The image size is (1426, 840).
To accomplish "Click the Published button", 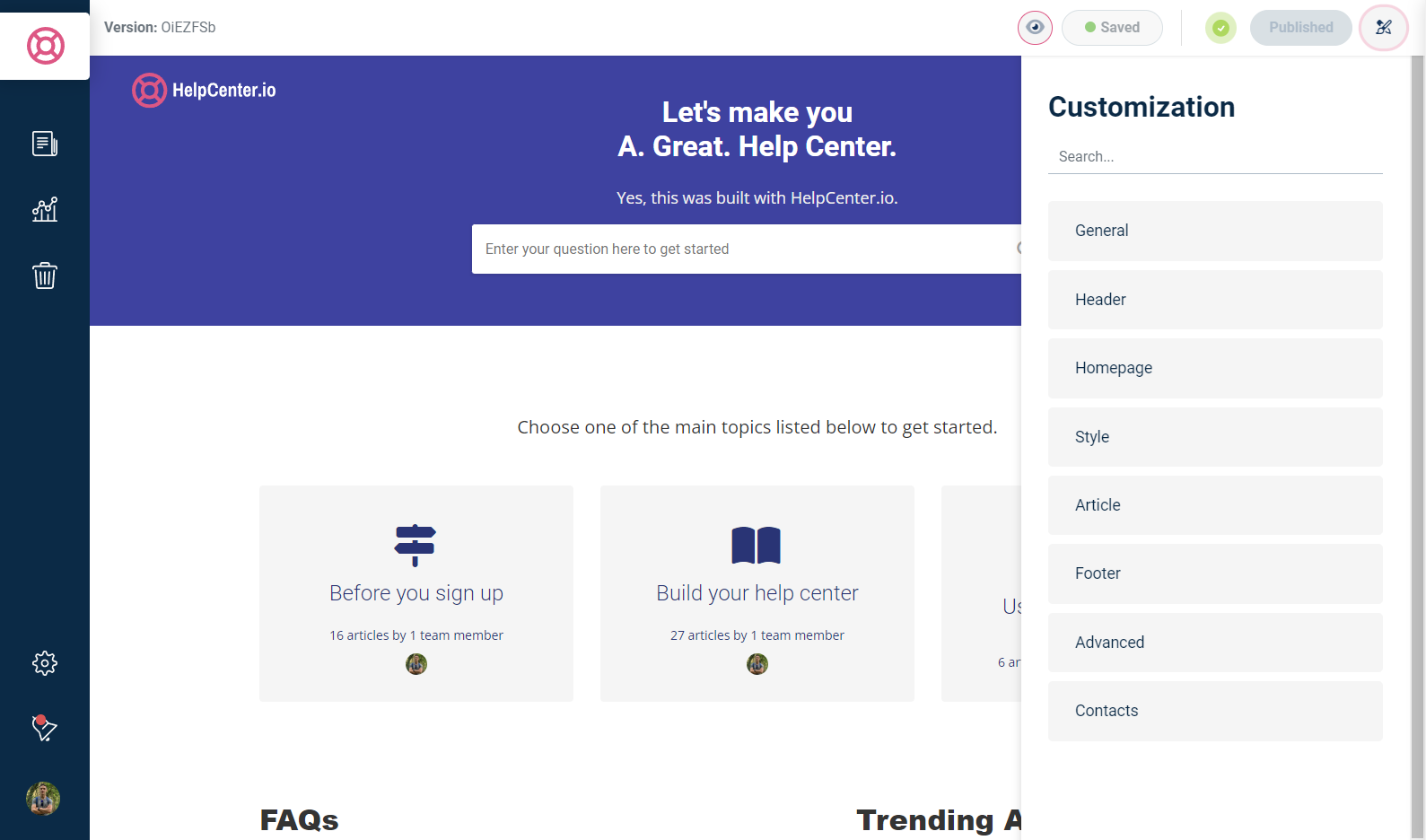I will [1300, 28].
